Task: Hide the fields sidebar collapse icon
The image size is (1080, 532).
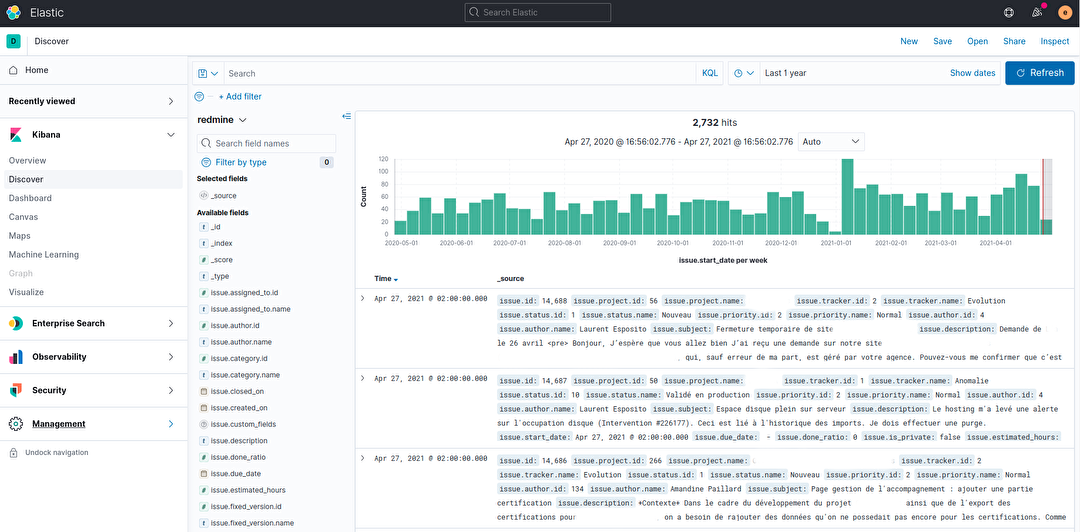Action: [346, 116]
